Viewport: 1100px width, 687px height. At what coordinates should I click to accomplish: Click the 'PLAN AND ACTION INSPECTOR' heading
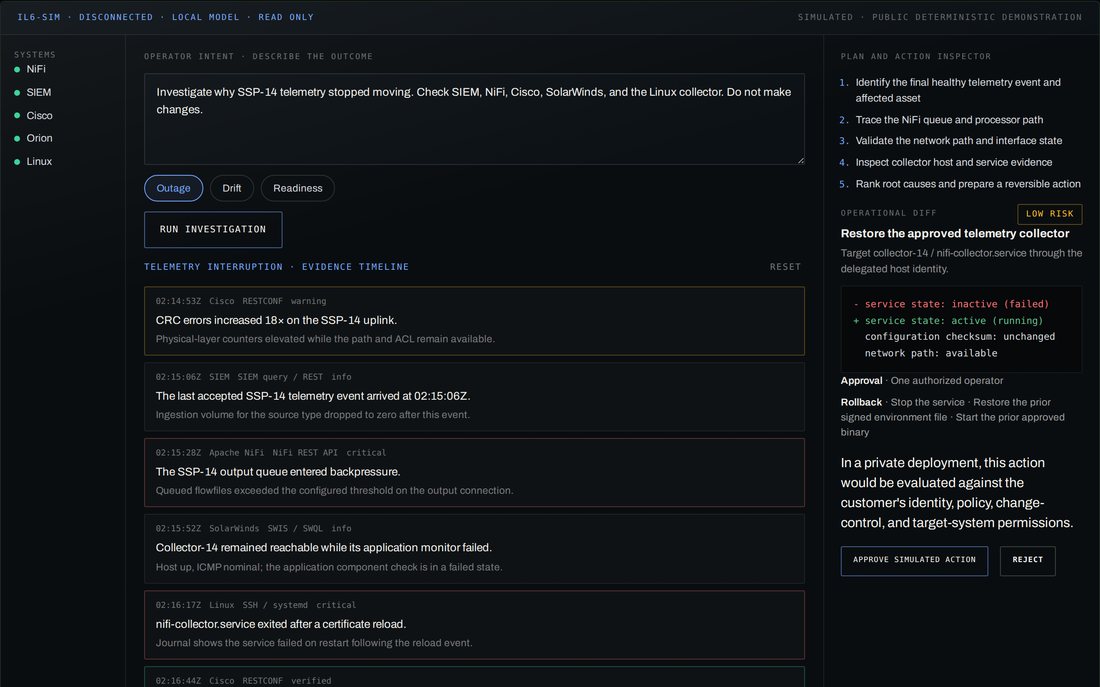click(916, 56)
